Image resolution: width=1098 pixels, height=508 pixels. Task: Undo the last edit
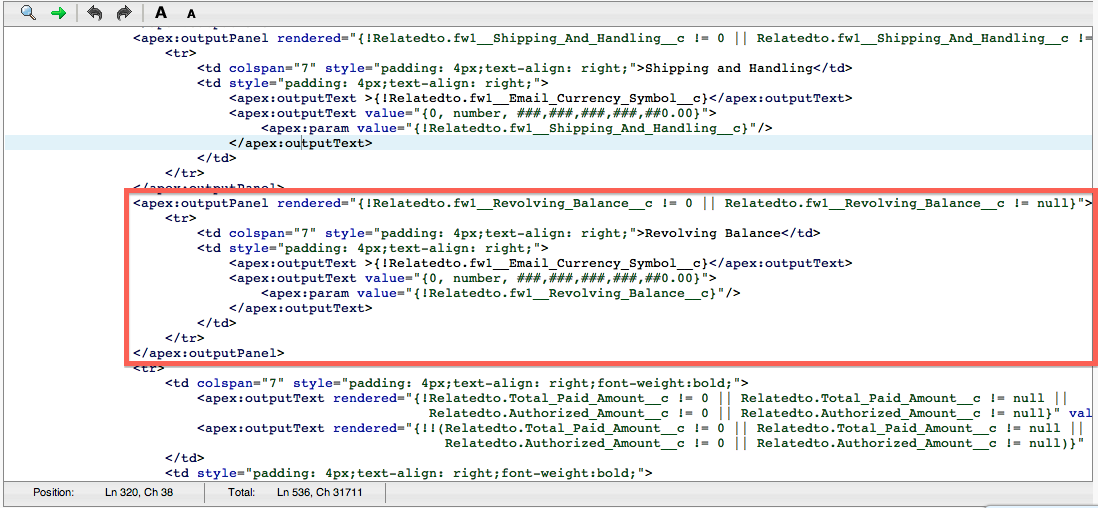95,13
